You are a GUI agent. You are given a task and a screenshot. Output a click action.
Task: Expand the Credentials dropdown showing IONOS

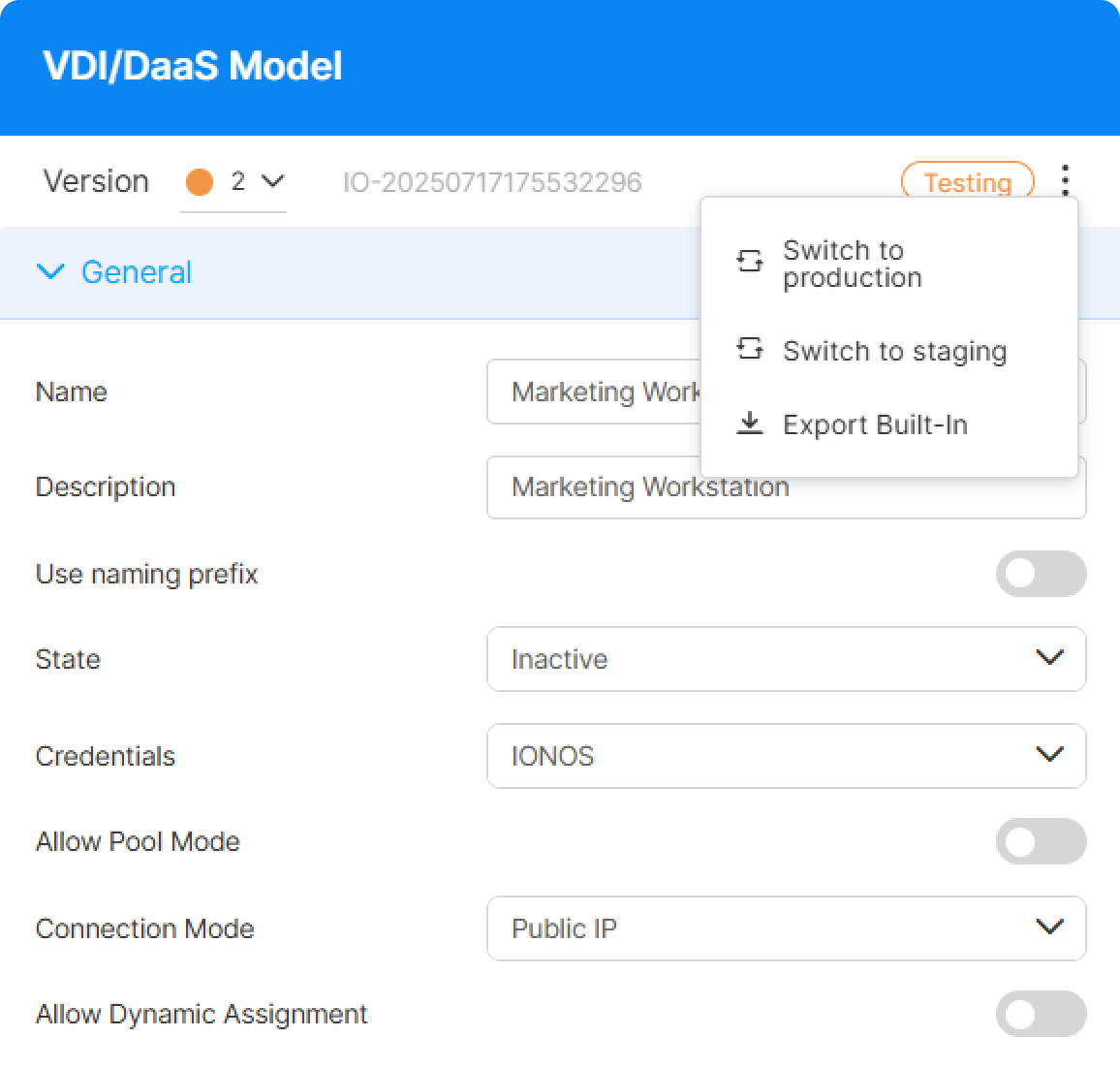[786, 756]
